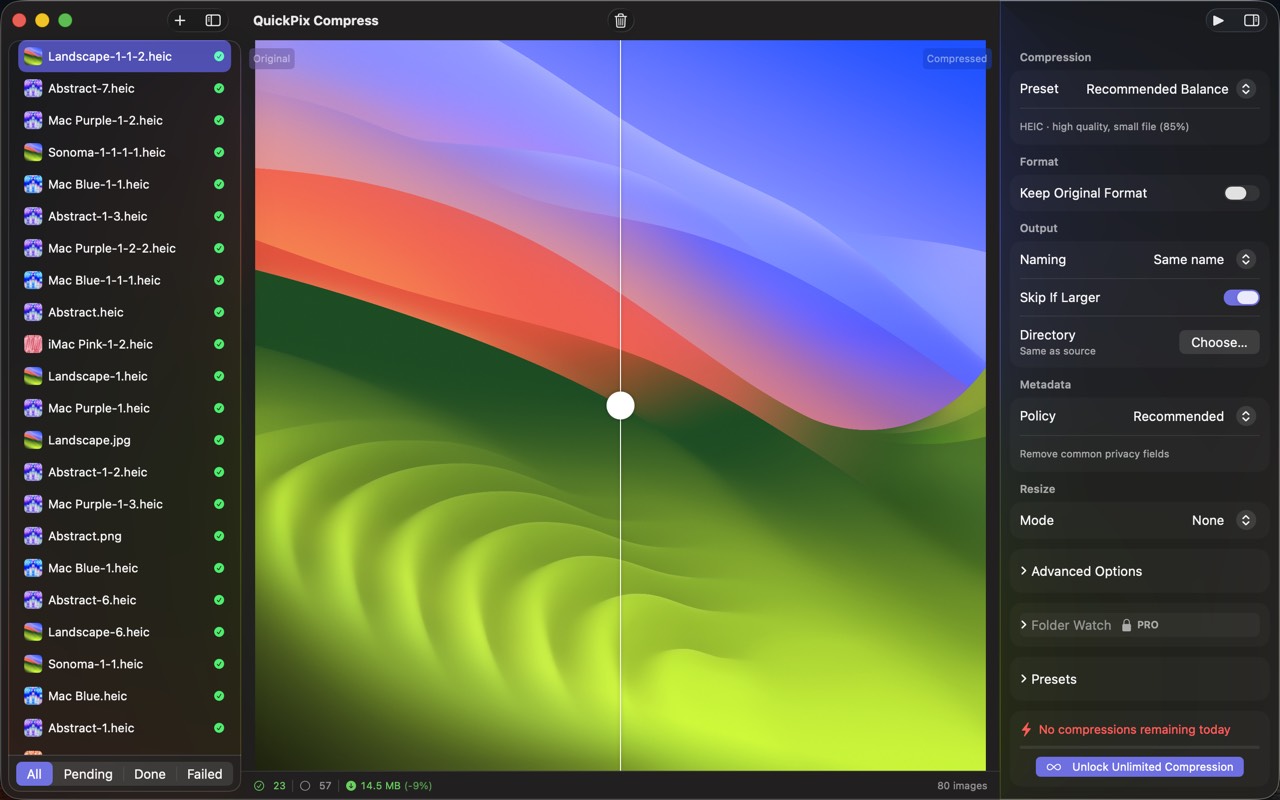
Task: Click the Abstract.png file icon
Action: click(33, 536)
